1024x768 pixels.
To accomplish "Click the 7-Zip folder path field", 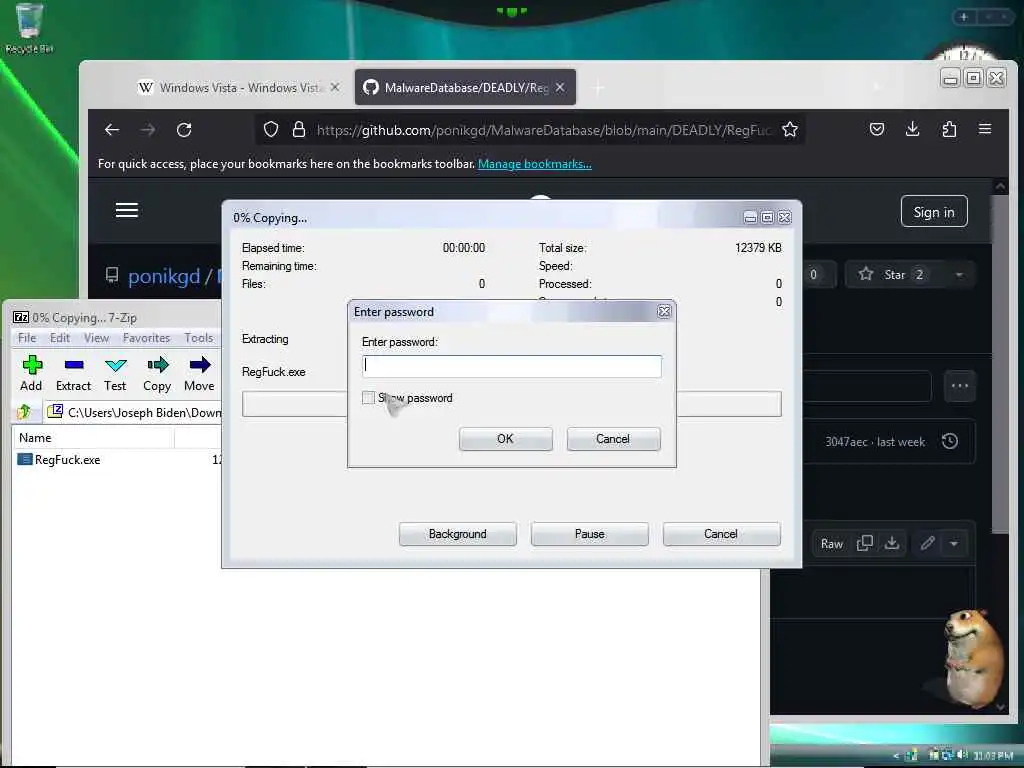I will pos(134,412).
